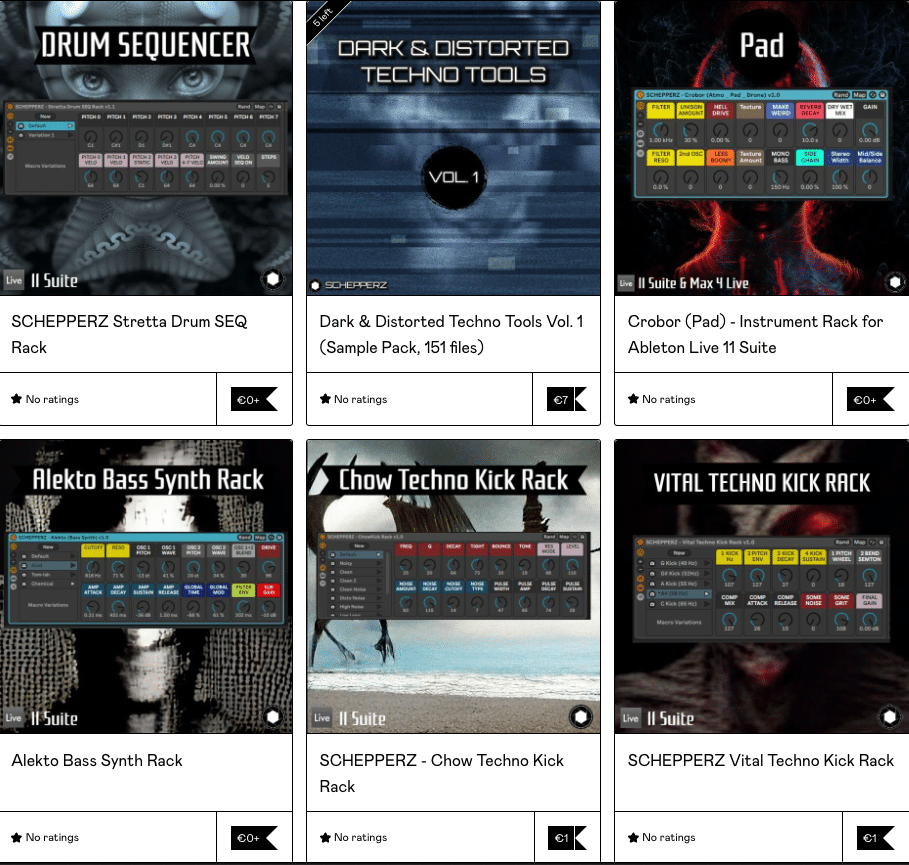Click the VOL. 1 circle on Techno Tools cover
Screen dimensions: 909x865
pyautogui.click(x=454, y=178)
